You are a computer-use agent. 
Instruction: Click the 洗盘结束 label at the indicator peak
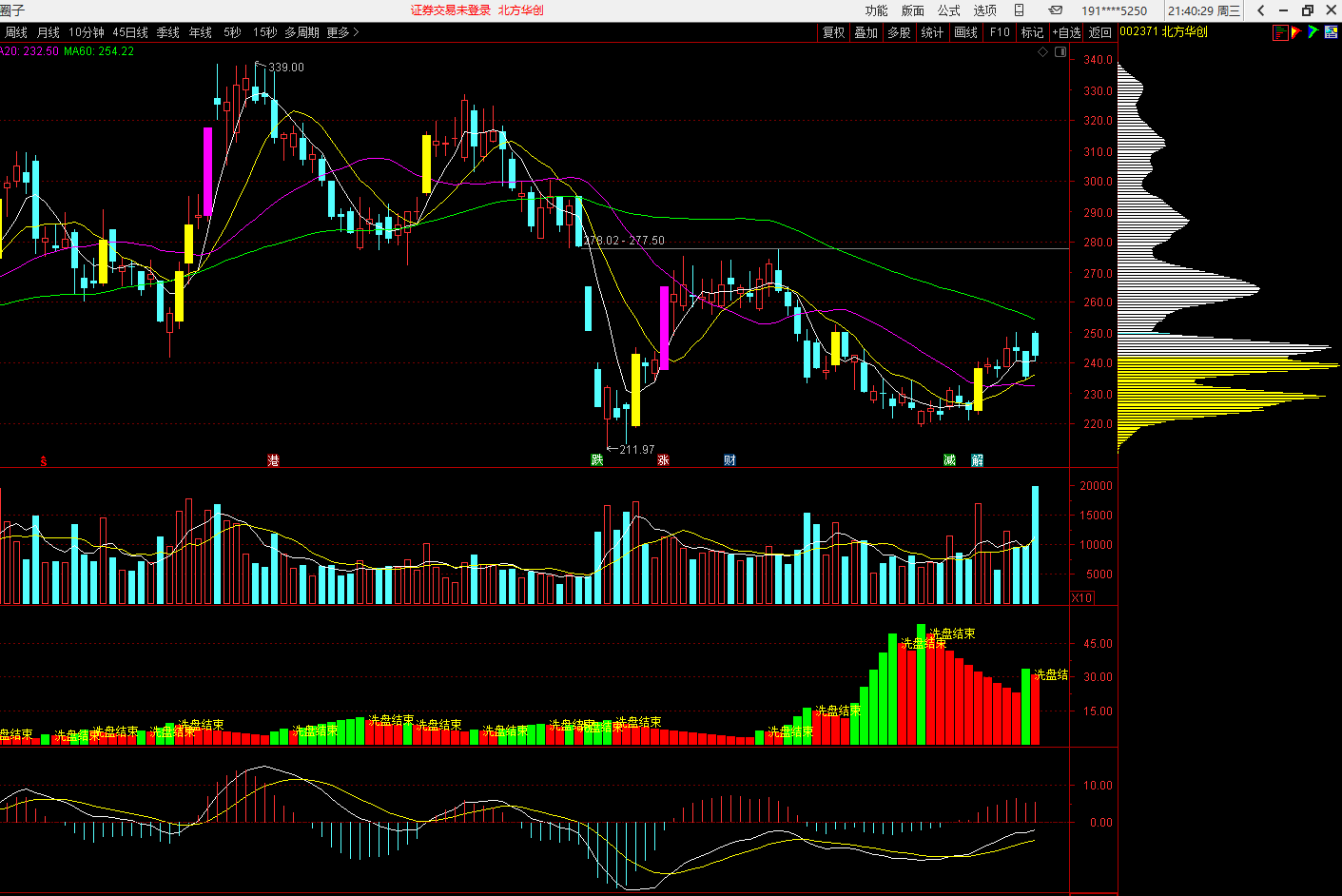[x=952, y=633]
